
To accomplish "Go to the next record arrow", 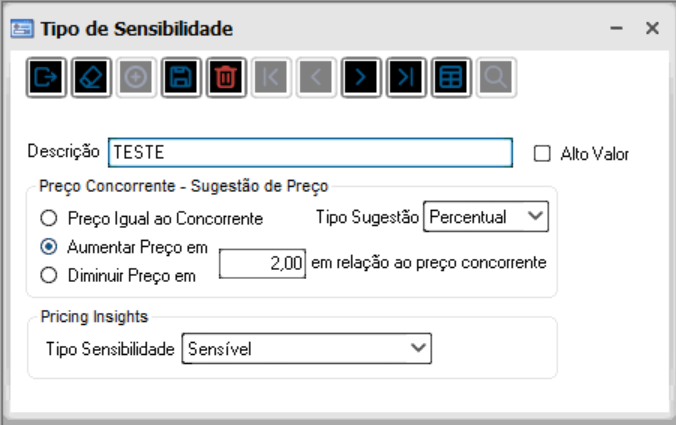I will click(x=360, y=77).
